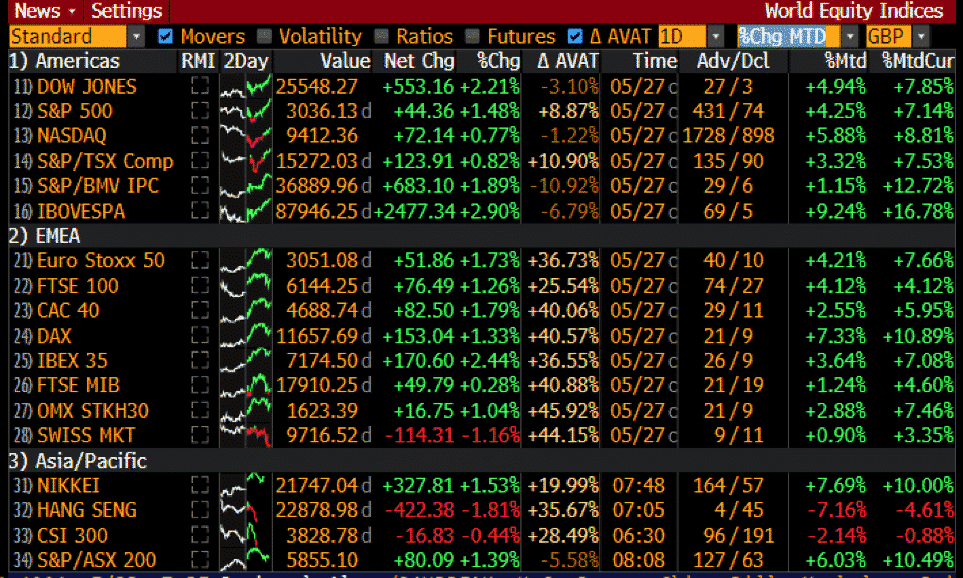Viewport: 963px width, 578px height.
Task: Click IBOVESPA %MtdCur value +16.78%
Action: pyautogui.click(x=918, y=211)
